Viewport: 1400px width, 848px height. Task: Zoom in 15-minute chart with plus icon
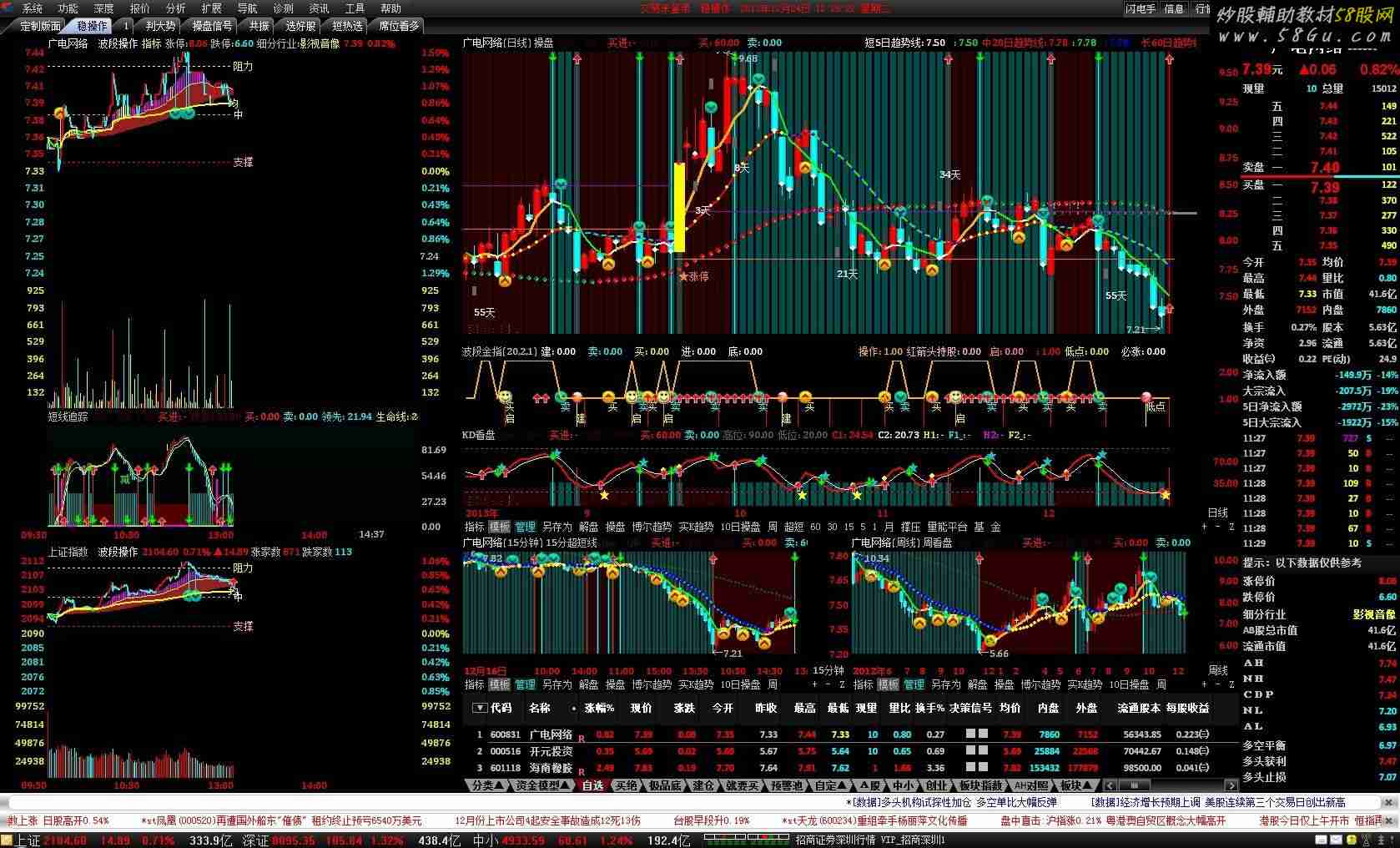click(815, 684)
